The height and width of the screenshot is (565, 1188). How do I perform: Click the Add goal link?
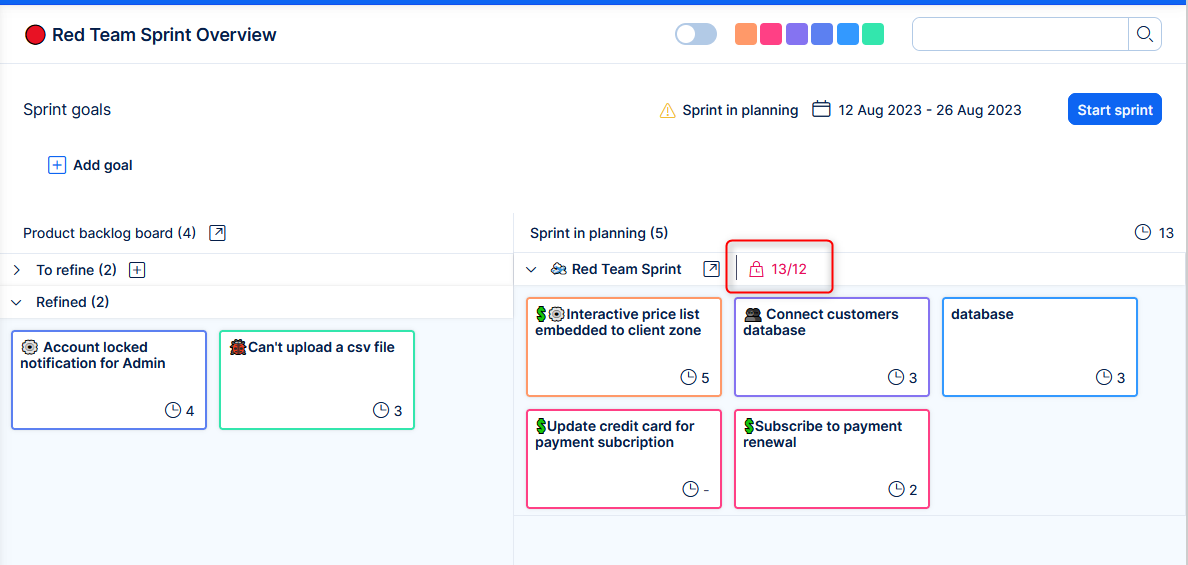[102, 165]
